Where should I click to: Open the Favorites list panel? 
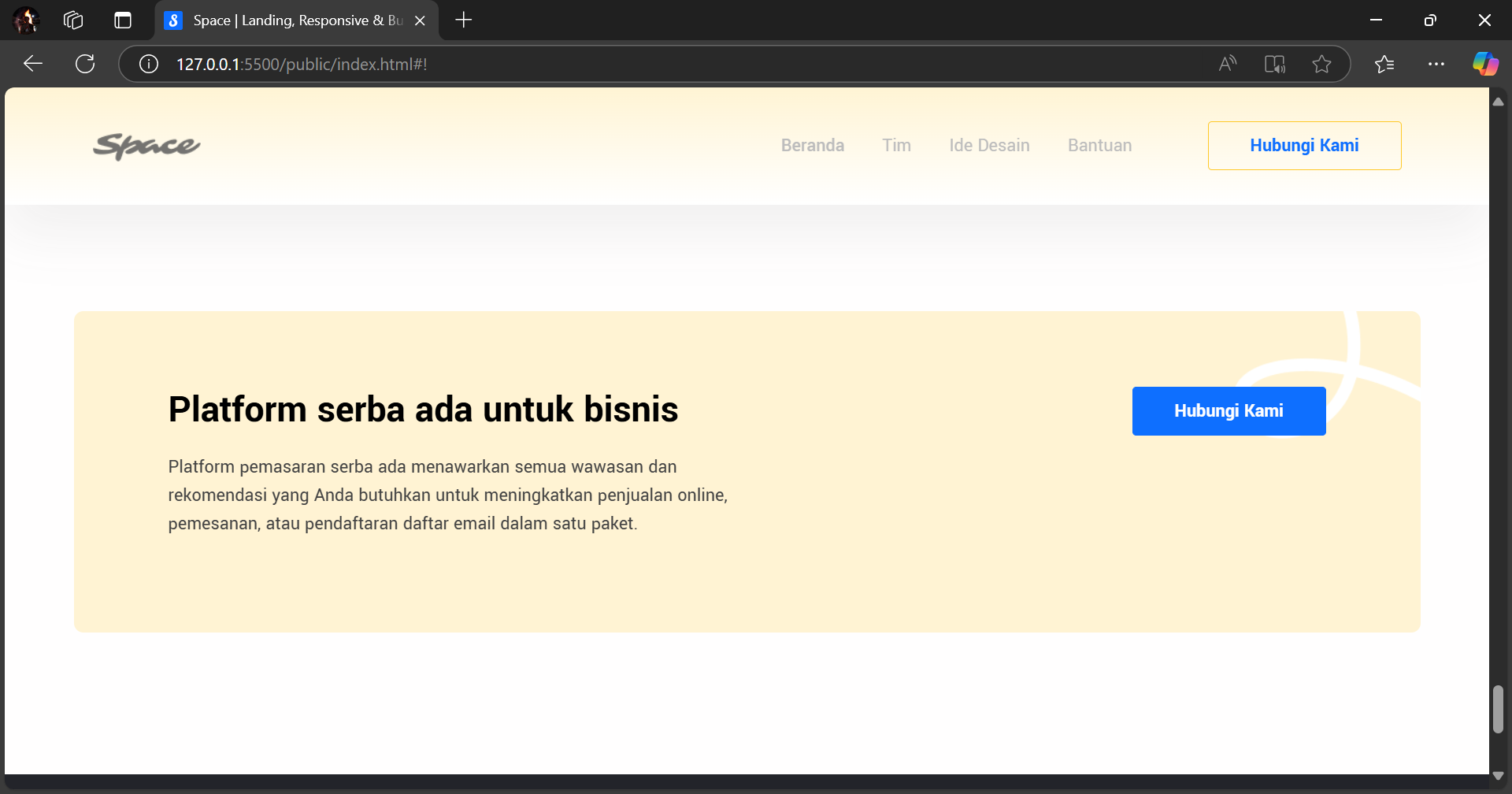coord(1384,64)
